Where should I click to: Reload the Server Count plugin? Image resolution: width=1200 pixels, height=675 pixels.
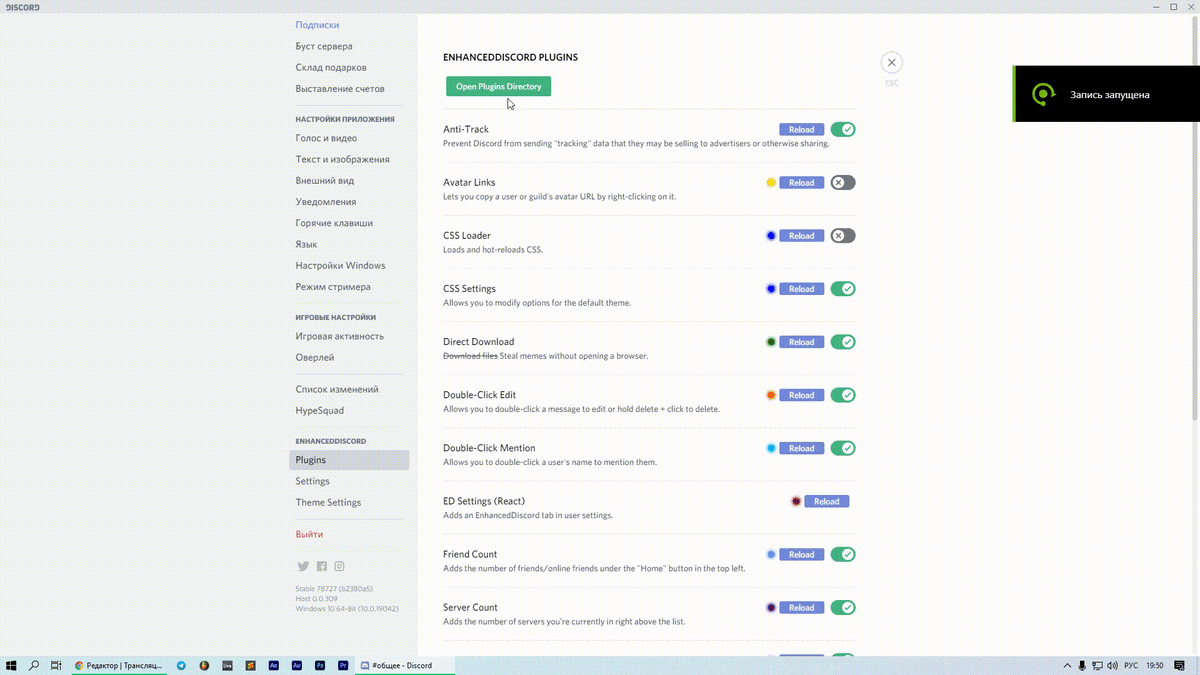click(x=801, y=607)
